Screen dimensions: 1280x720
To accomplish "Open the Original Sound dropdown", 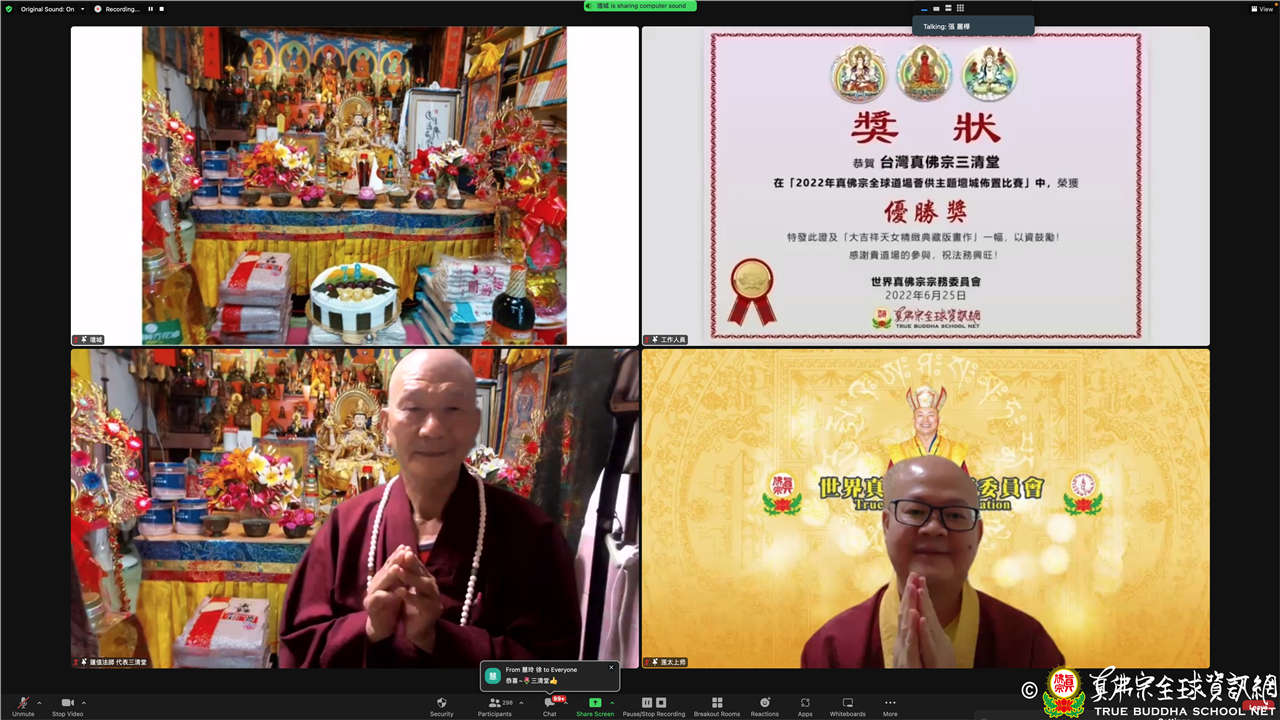I will (82, 9).
